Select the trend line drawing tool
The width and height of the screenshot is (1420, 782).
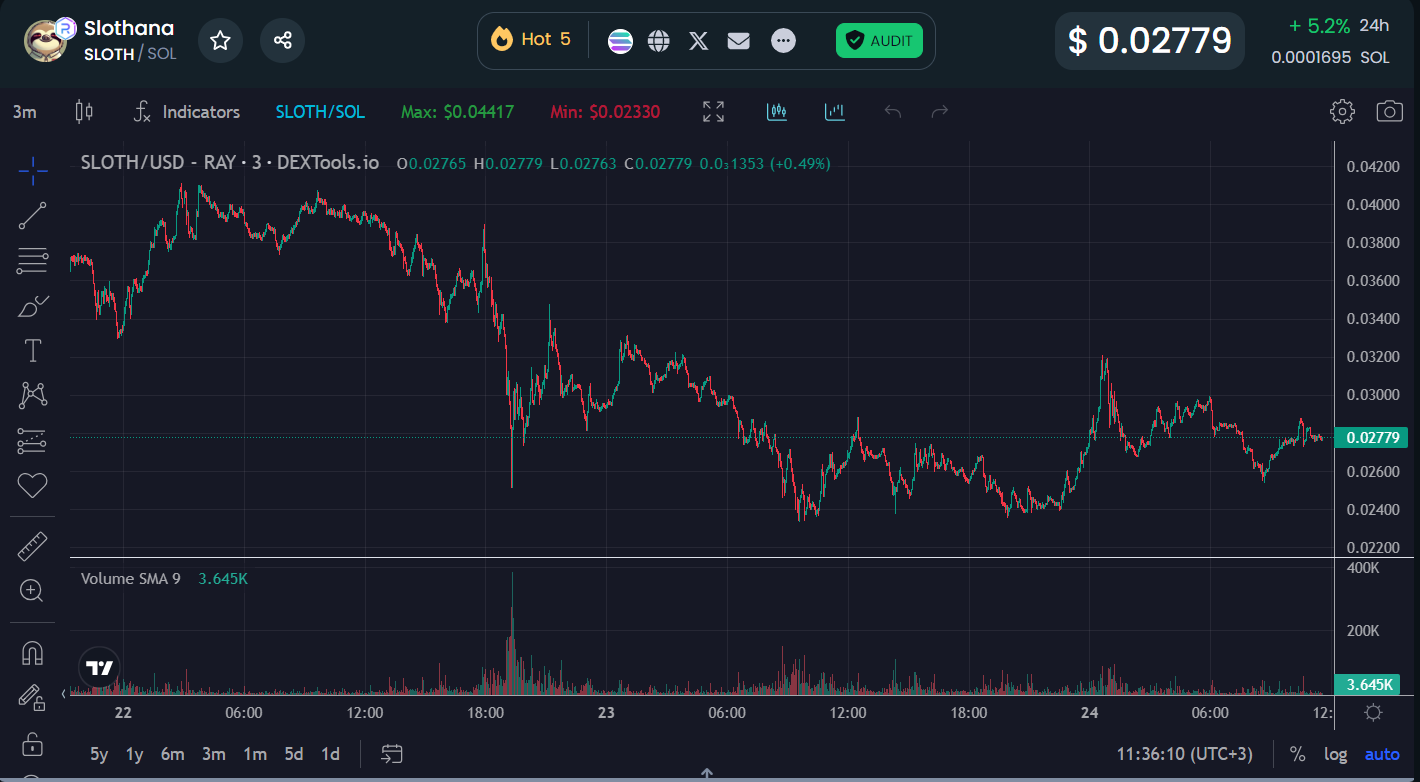coord(33,216)
